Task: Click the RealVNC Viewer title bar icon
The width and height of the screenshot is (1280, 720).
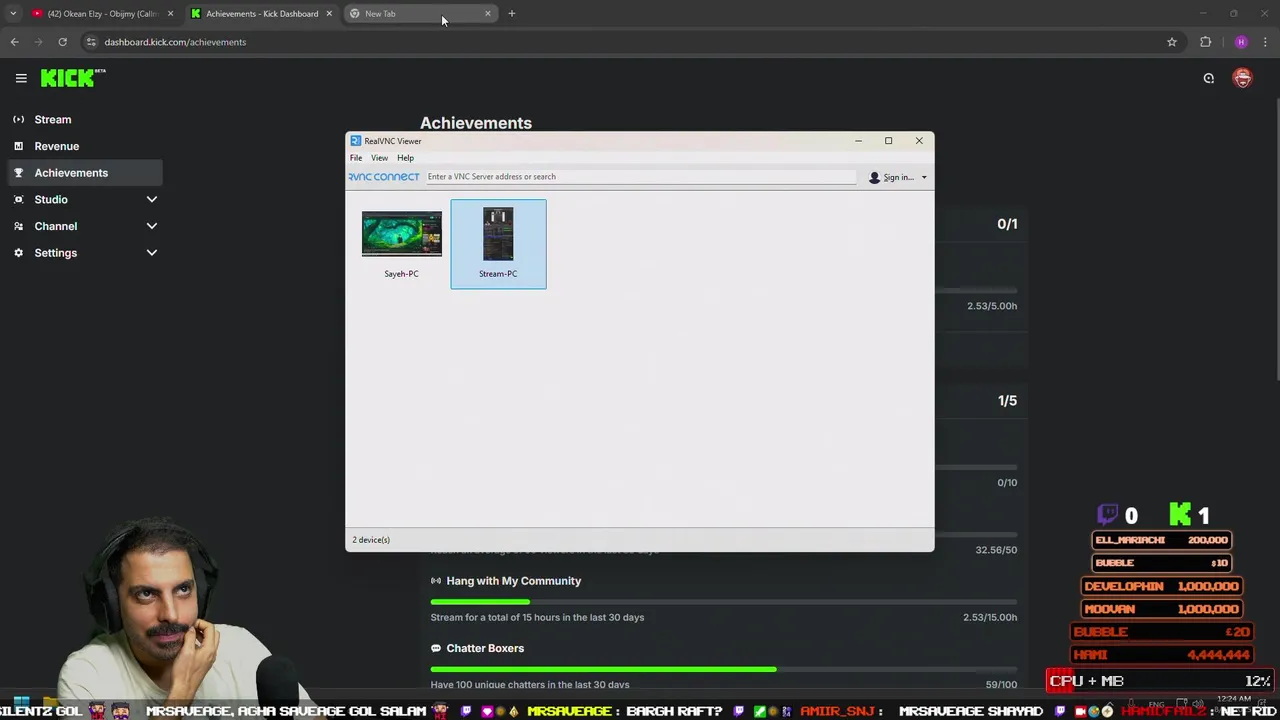Action: pyautogui.click(x=356, y=141)
